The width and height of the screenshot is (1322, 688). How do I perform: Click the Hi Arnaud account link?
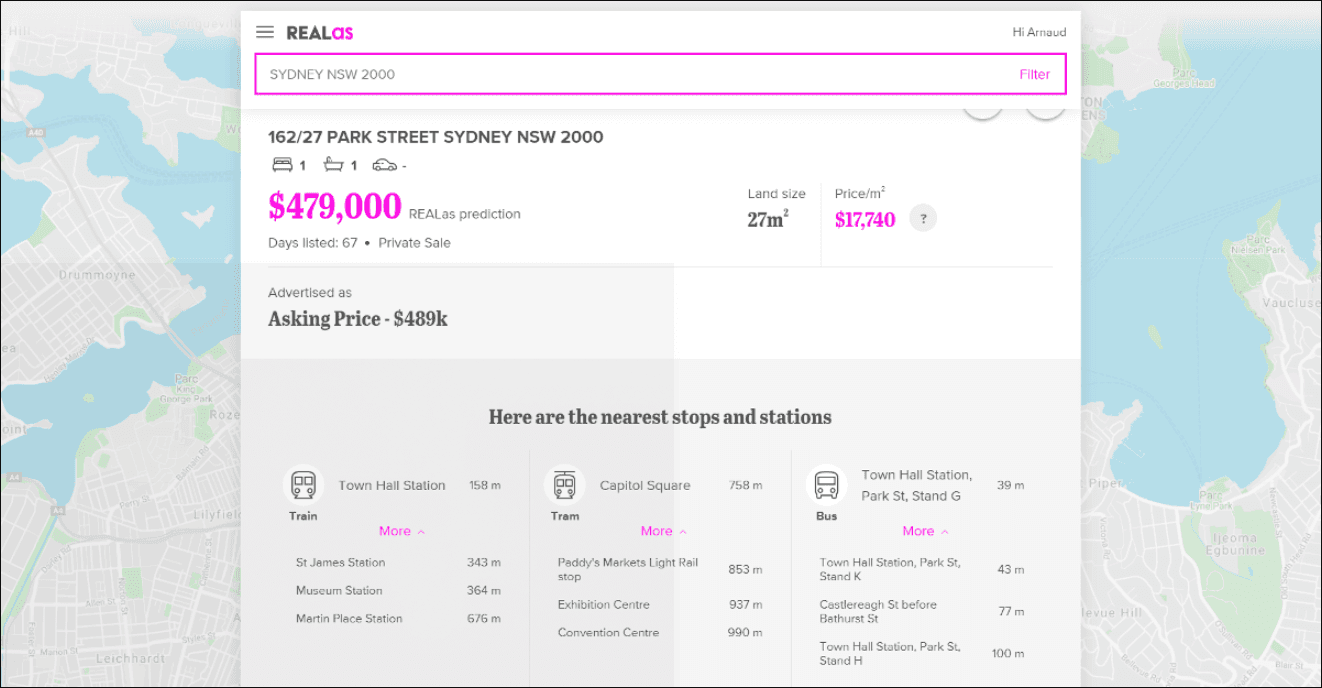coord(1039,32)
